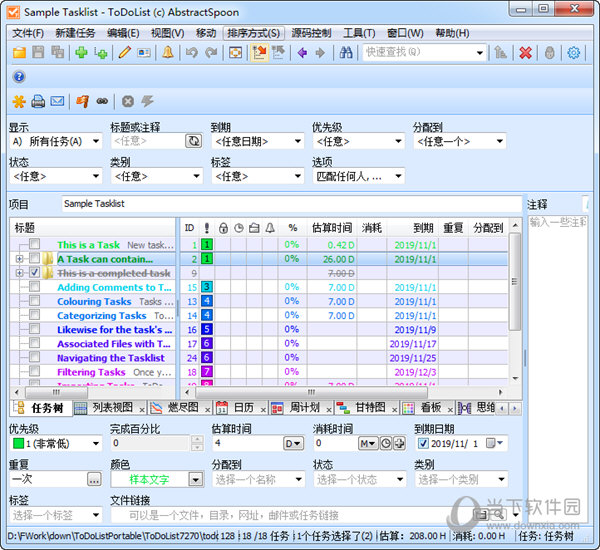Image resolution: width=600 pixels, height=550 pixels.
Task: Toggle the due date checkbox
Action: point(422,443)
